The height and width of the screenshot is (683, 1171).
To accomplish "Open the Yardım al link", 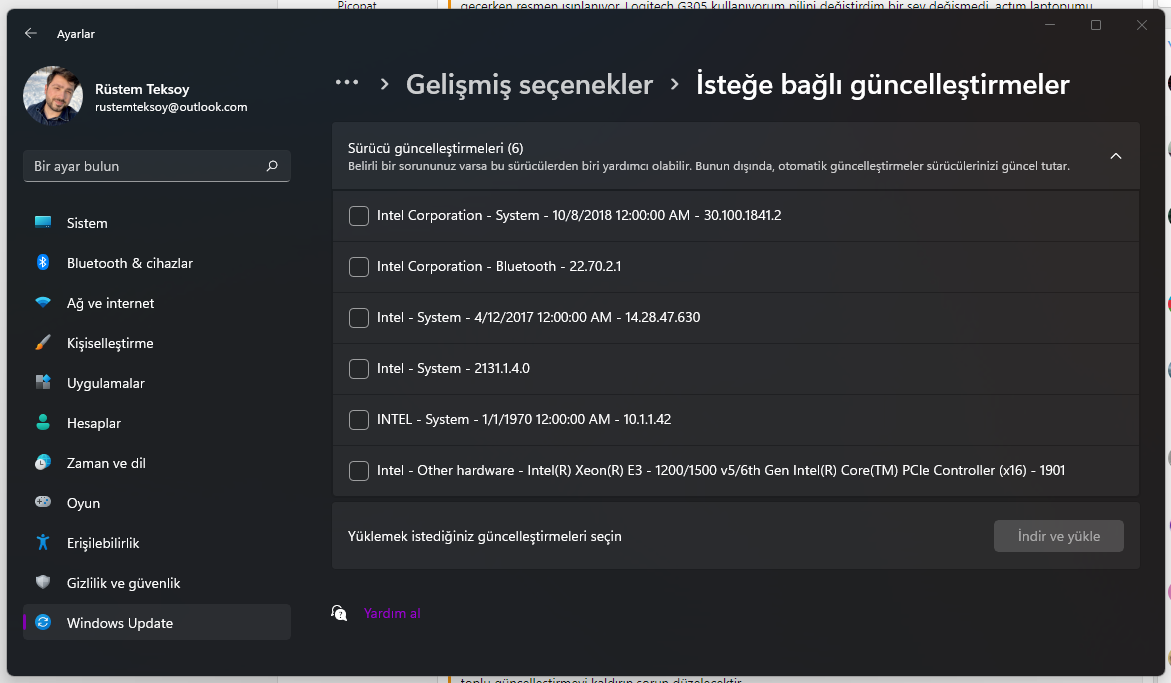I will pos(392,613).
